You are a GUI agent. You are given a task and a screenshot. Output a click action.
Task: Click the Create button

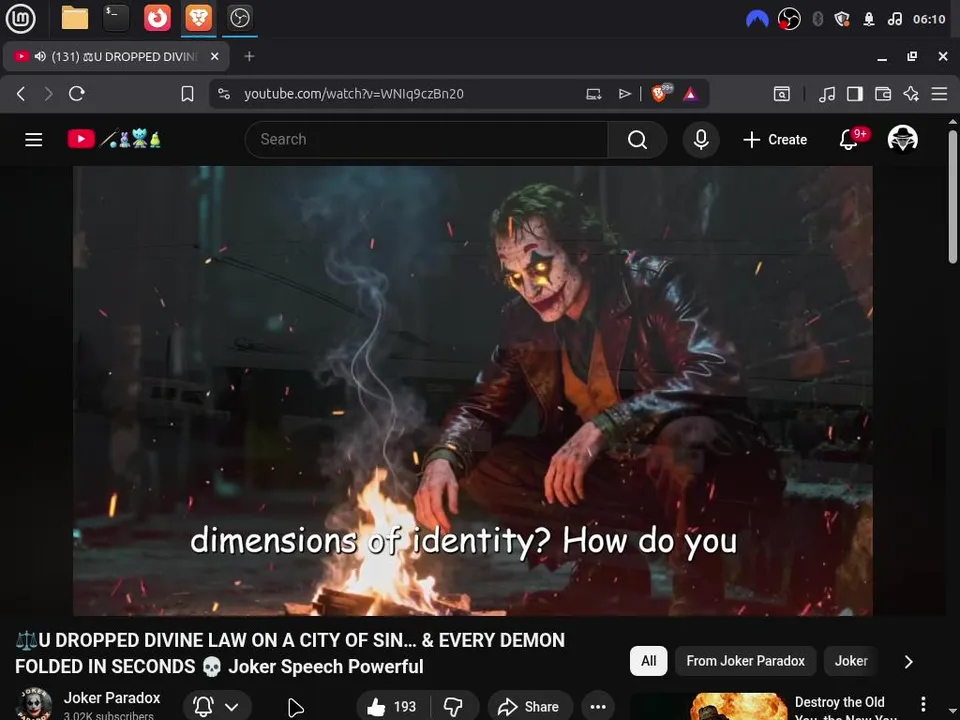click(x=775, y=140)
